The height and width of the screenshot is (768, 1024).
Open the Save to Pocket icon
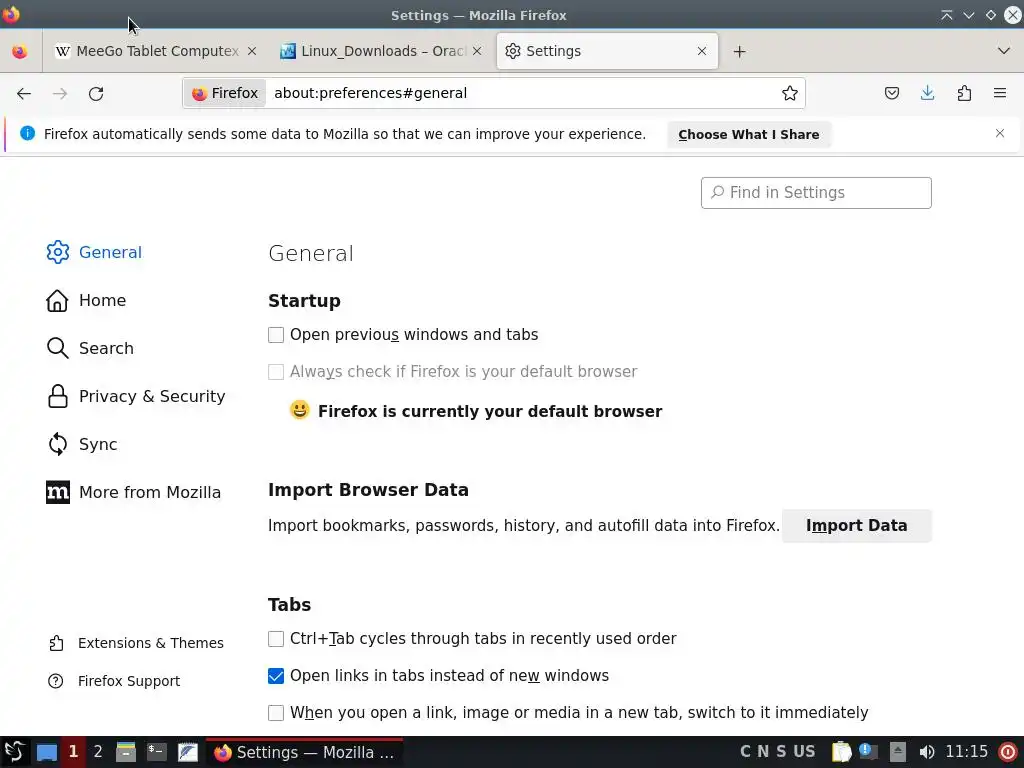[892, 93]
